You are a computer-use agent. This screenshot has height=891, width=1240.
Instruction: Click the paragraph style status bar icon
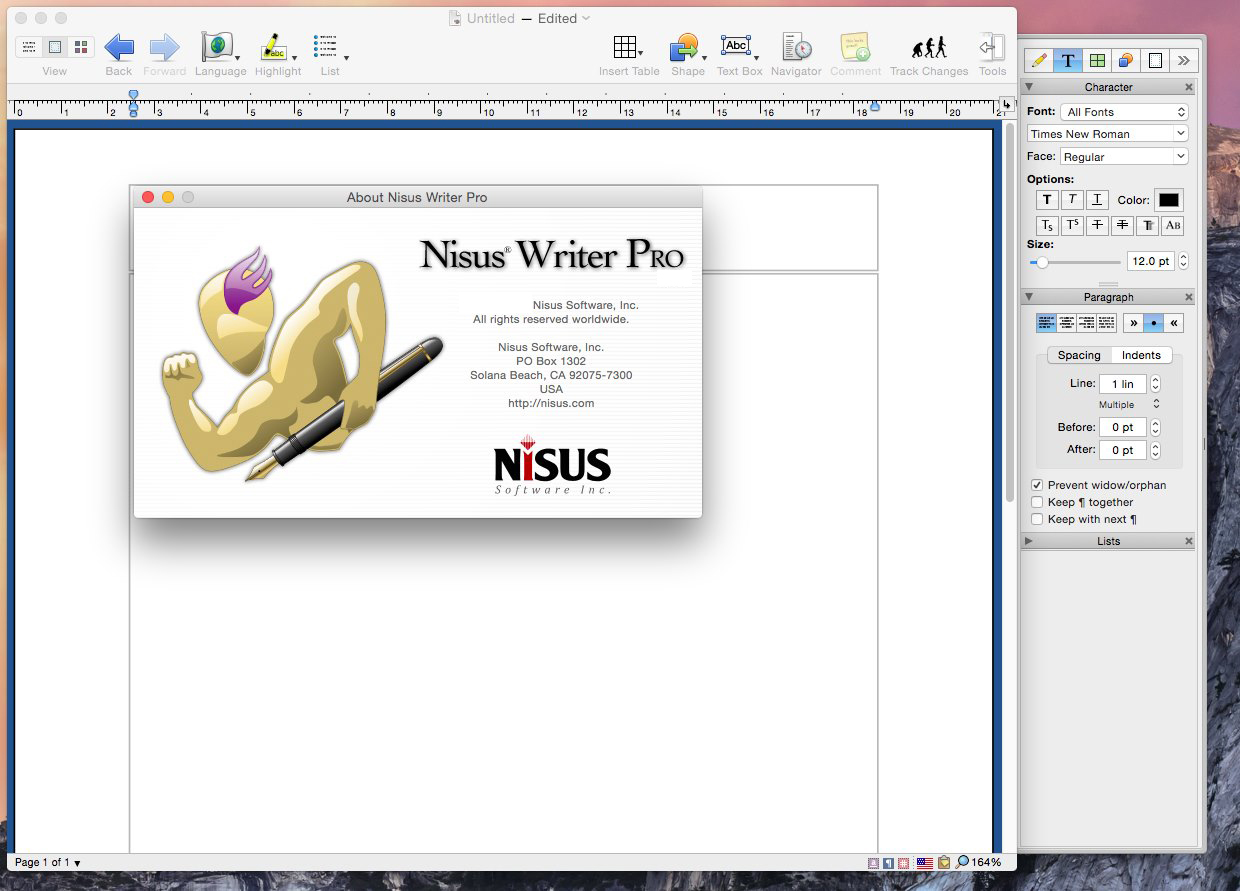point(888,862)
